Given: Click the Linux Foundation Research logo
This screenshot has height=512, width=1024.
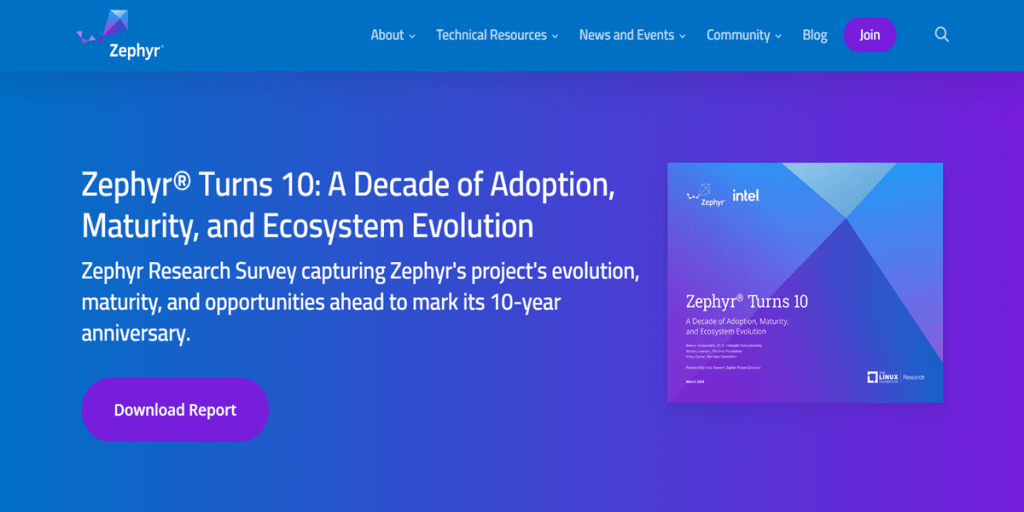Looking at the screenshot, I should 896,377.
